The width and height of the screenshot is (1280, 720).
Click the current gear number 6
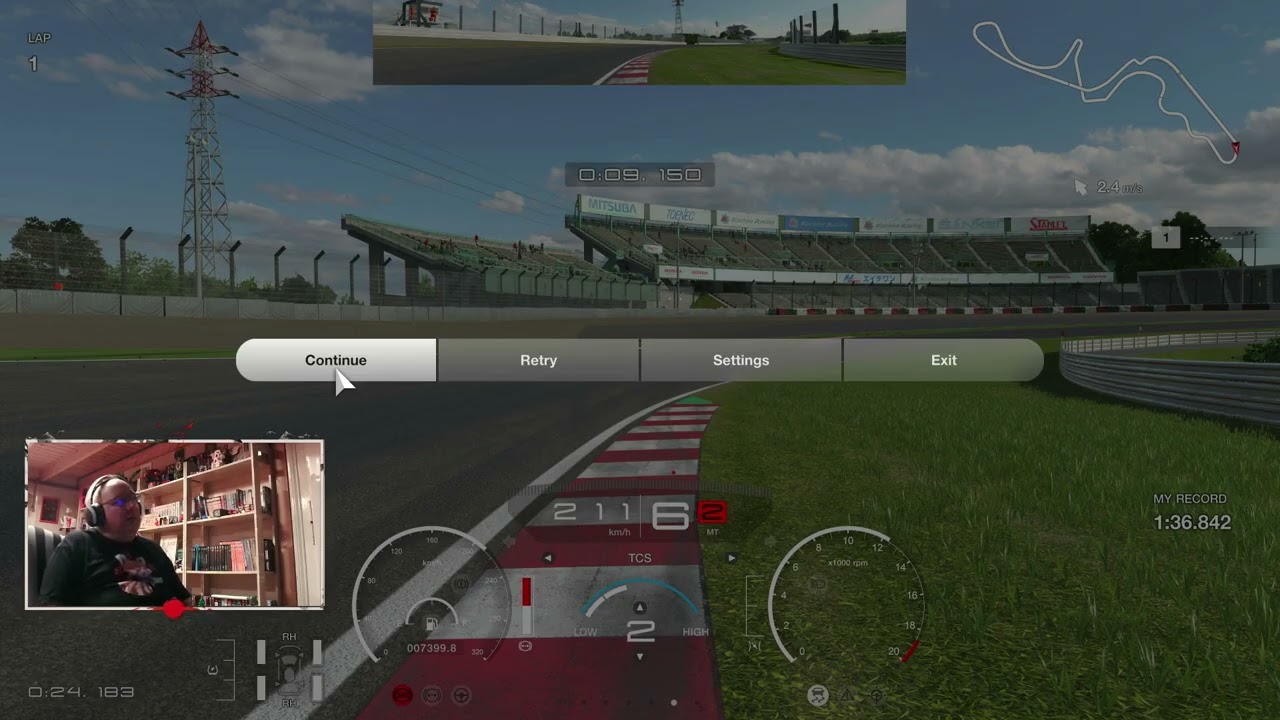pos(671,516)
